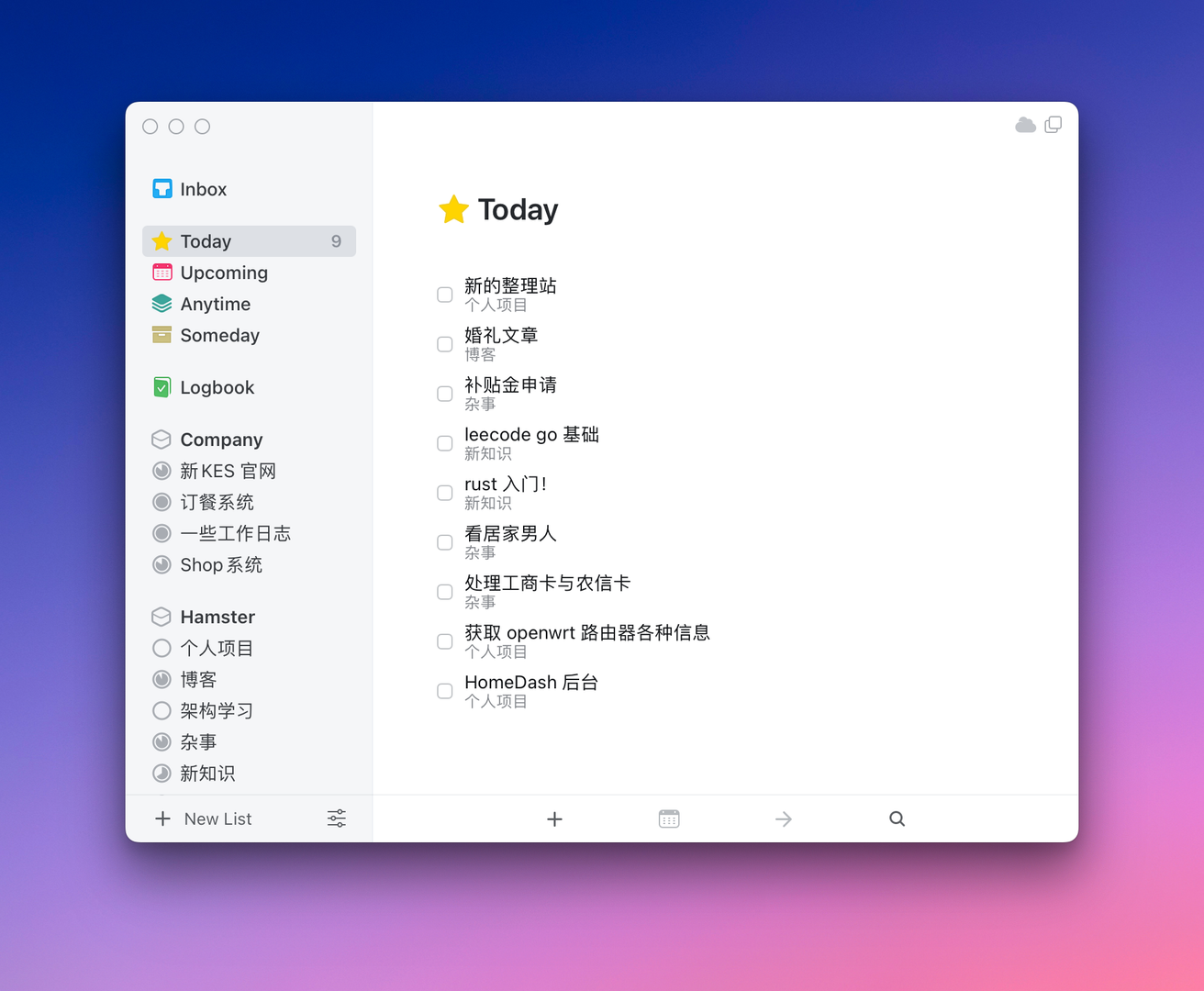Switch to the Upcoming list

pyautogui.click(x=224, y=273)
